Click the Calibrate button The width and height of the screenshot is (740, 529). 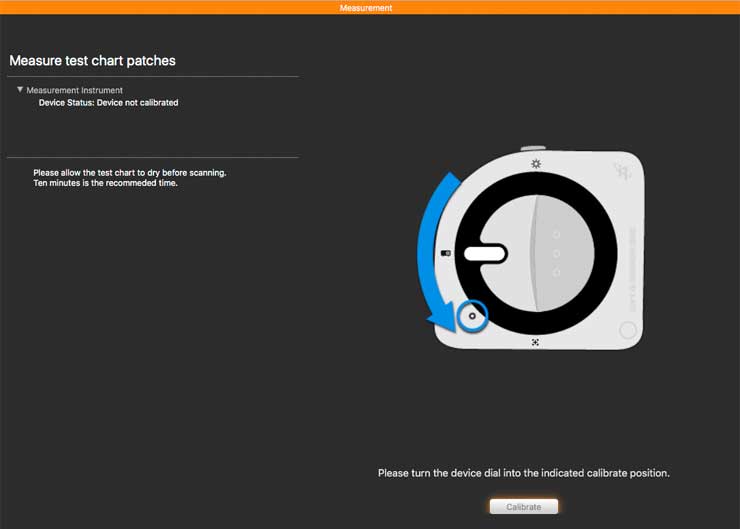(x=523, y=506)
